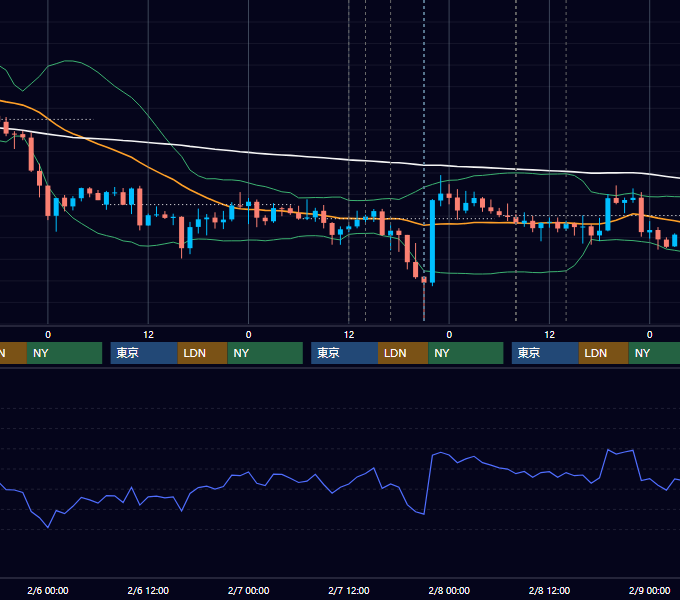This screenshot has height=600, width=680.
Task: Click the 2/9 00:00 date label
Action: tap(649, 590)
